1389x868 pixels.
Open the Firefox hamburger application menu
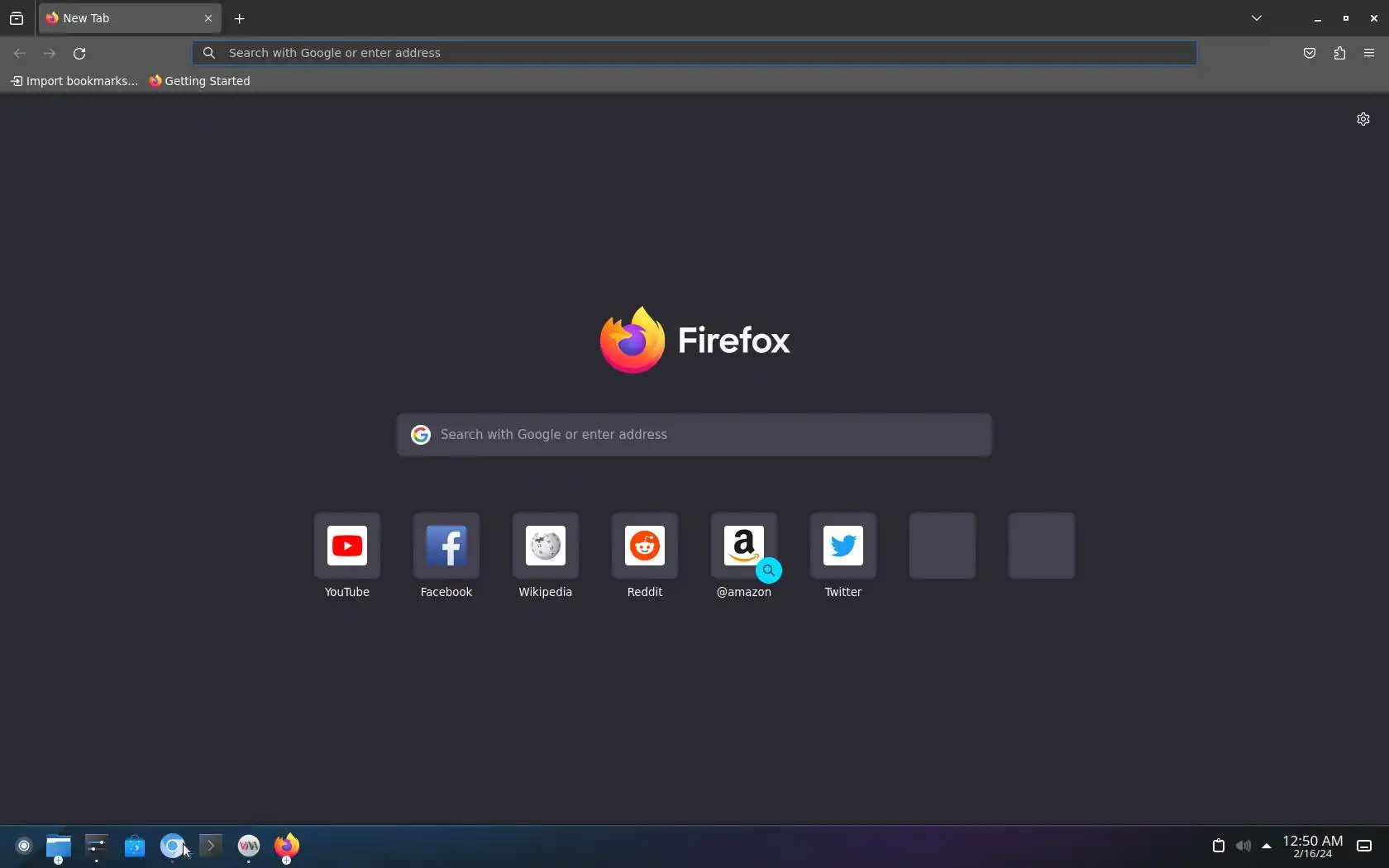coord(1369,53)
